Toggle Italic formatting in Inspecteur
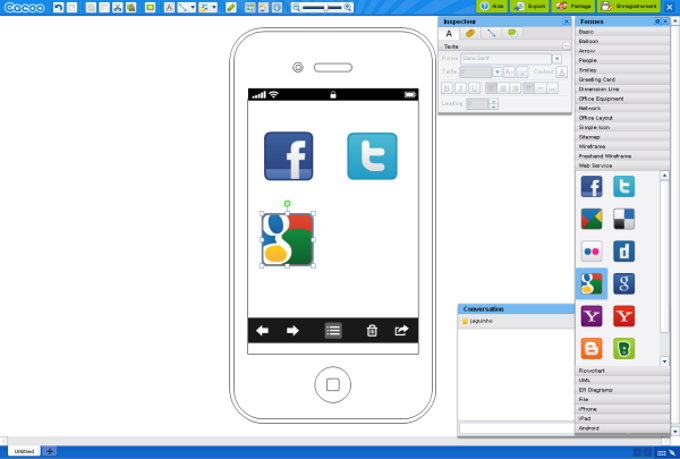The width and height of the screenshot is (680, 459). coord(461,88)
